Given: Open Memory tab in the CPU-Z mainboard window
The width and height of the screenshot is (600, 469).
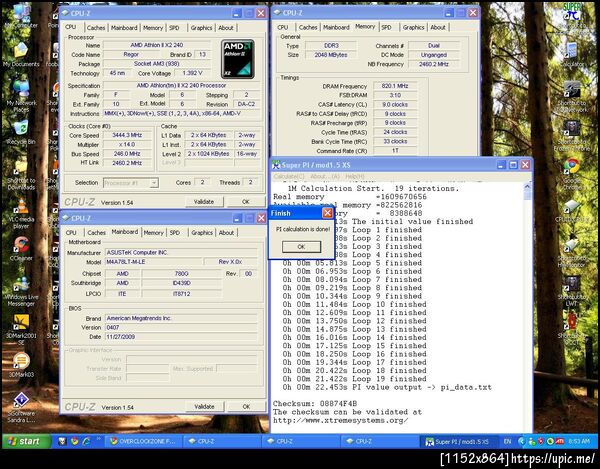Looking at the screenshot, I should [x=153, y=233].
